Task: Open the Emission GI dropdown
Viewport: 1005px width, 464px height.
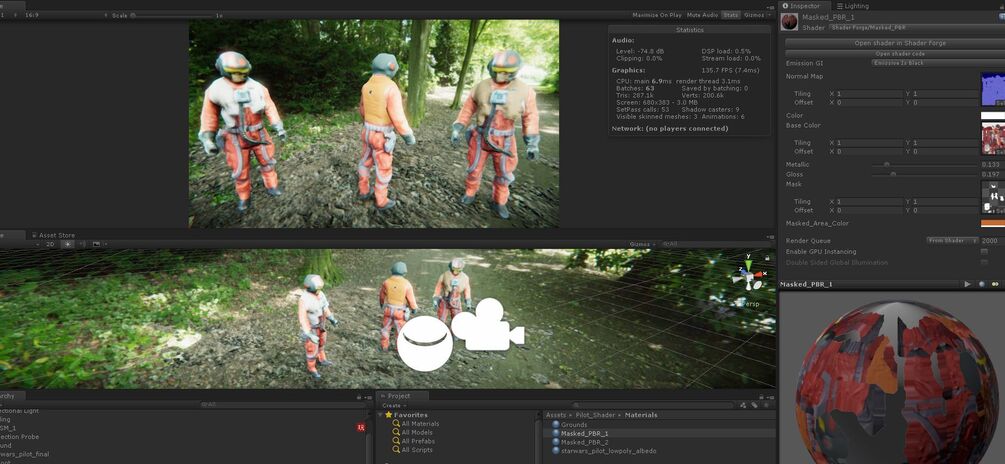Action: pos(938,63)
